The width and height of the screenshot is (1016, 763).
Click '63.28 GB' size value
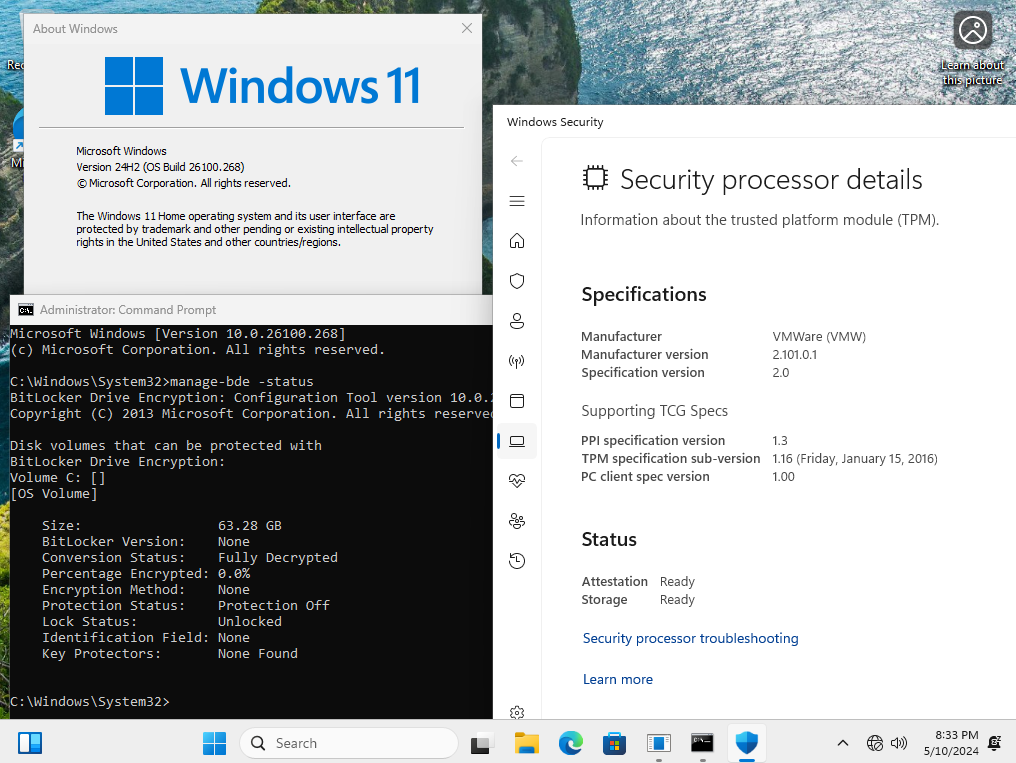tap(249, 525)
